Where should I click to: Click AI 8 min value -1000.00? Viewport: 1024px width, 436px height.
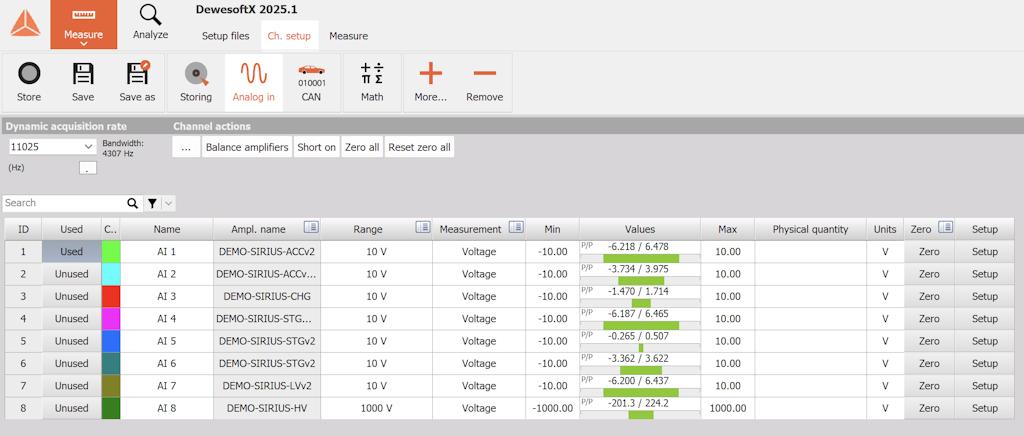click(x=552, y=408)
